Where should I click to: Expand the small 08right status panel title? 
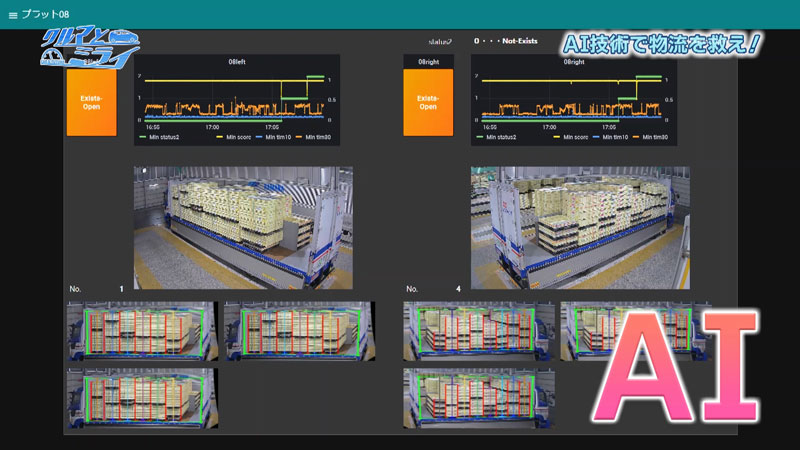[429, 62]
